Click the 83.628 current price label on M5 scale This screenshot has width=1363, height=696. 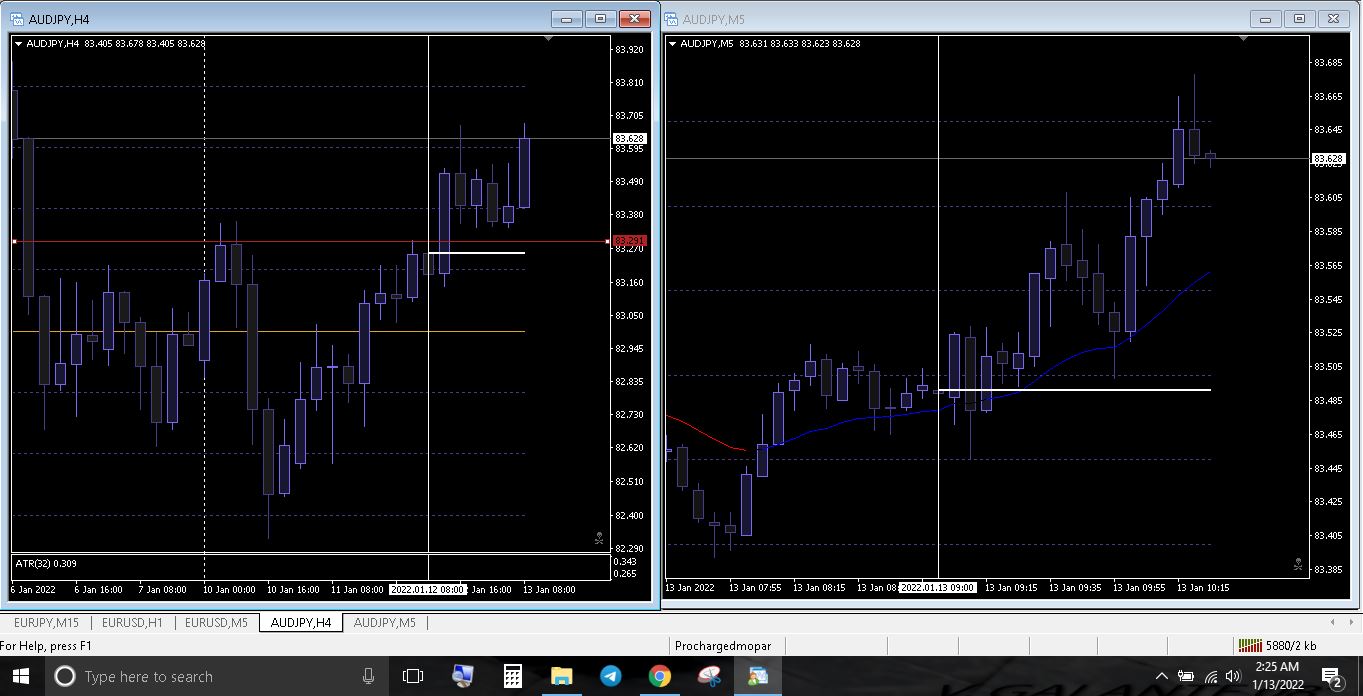coord(1329,158)
